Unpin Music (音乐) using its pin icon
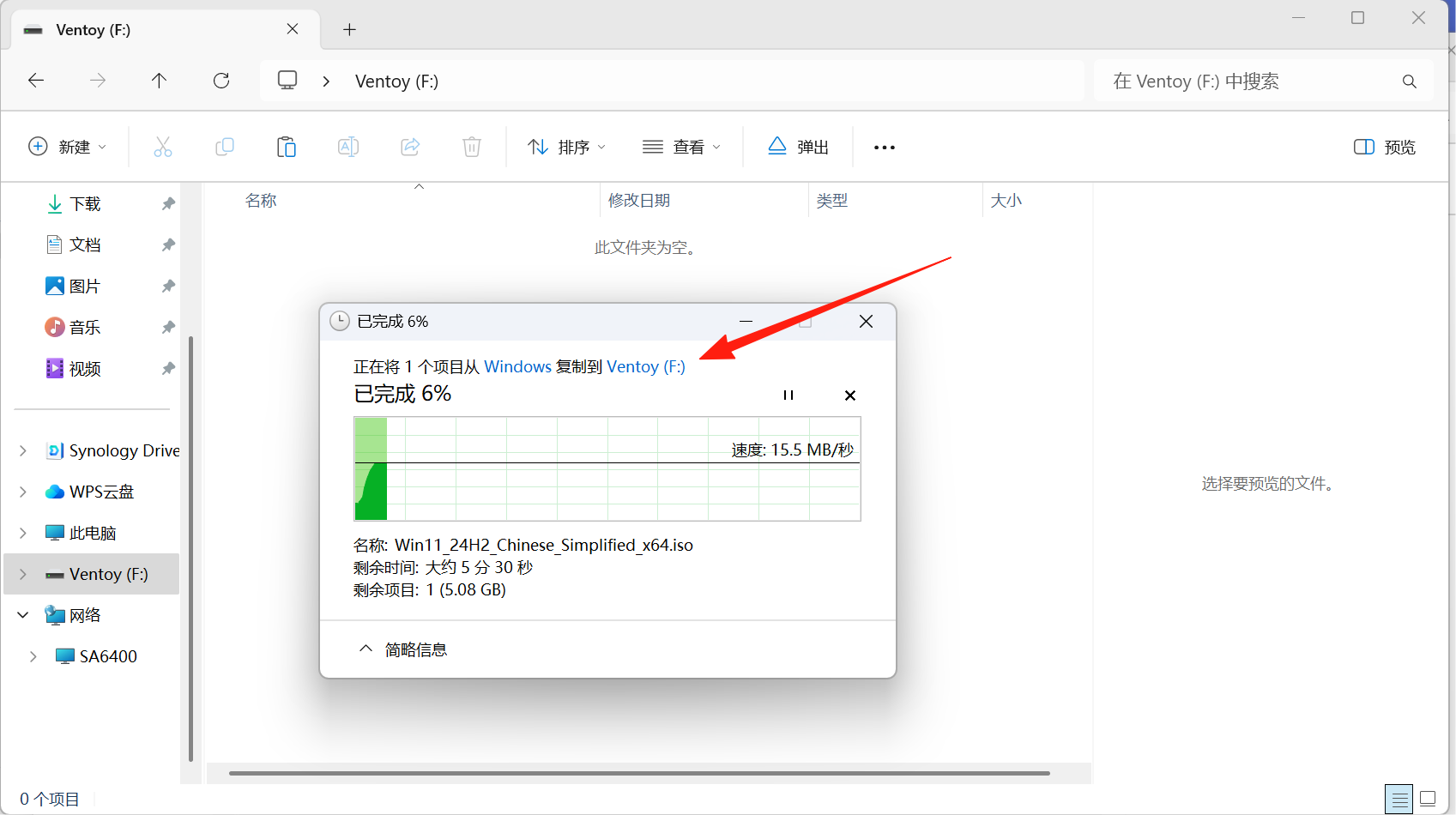1456x815 pixels. (x=168, y=328)
